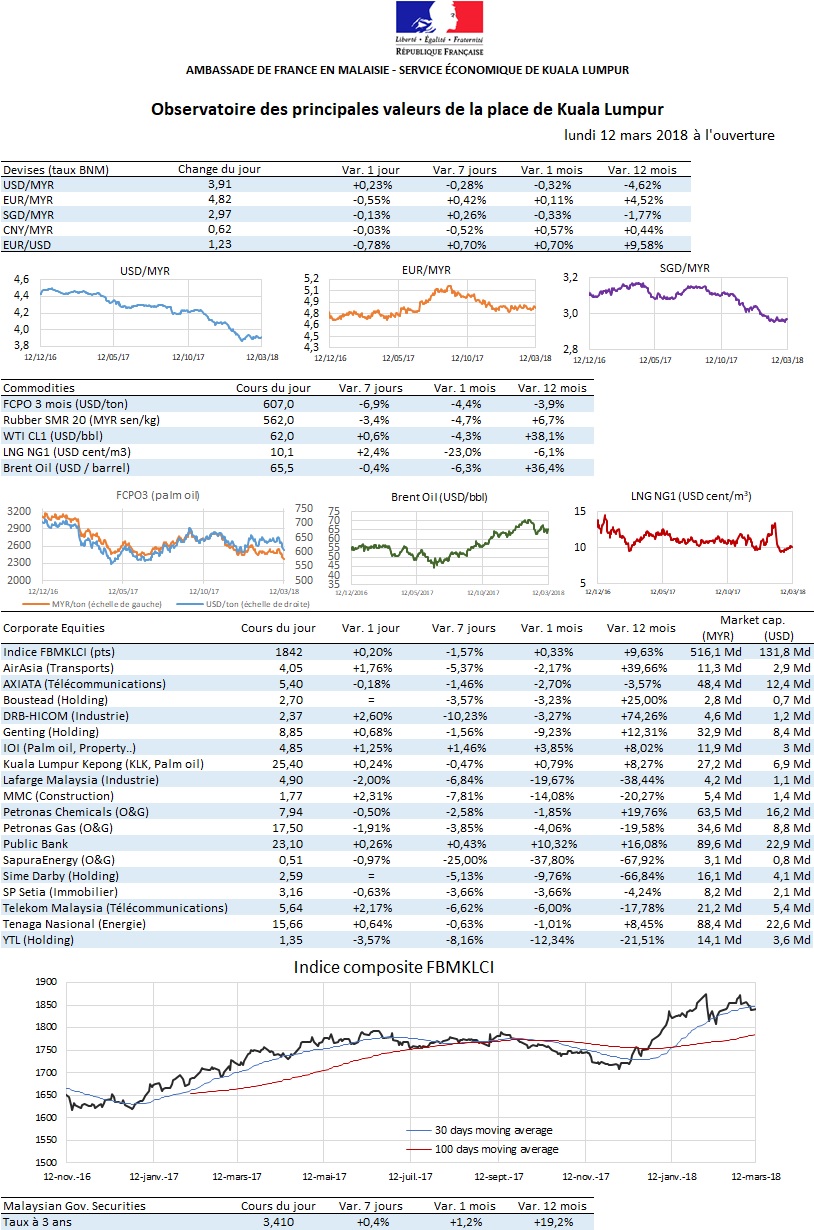Select the 'Lafarge Malaysia (Industrie)' row label
The width and height of the screenshot is (814, 1230).
[83, 780]
